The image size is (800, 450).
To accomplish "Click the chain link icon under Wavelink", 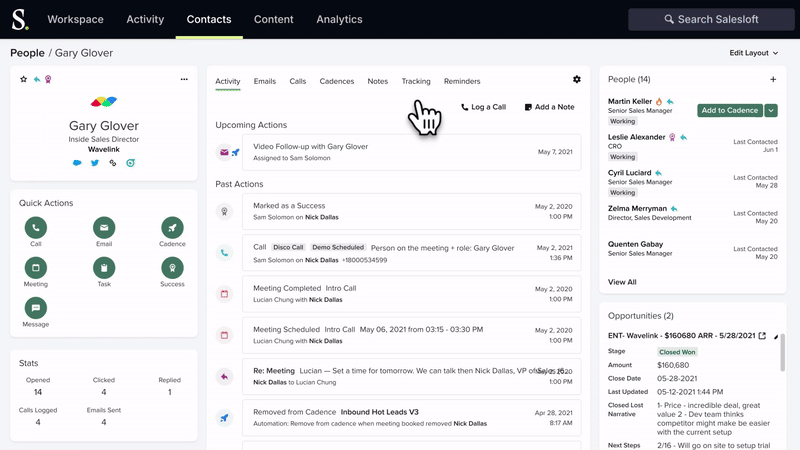I will tap(113, 163).
